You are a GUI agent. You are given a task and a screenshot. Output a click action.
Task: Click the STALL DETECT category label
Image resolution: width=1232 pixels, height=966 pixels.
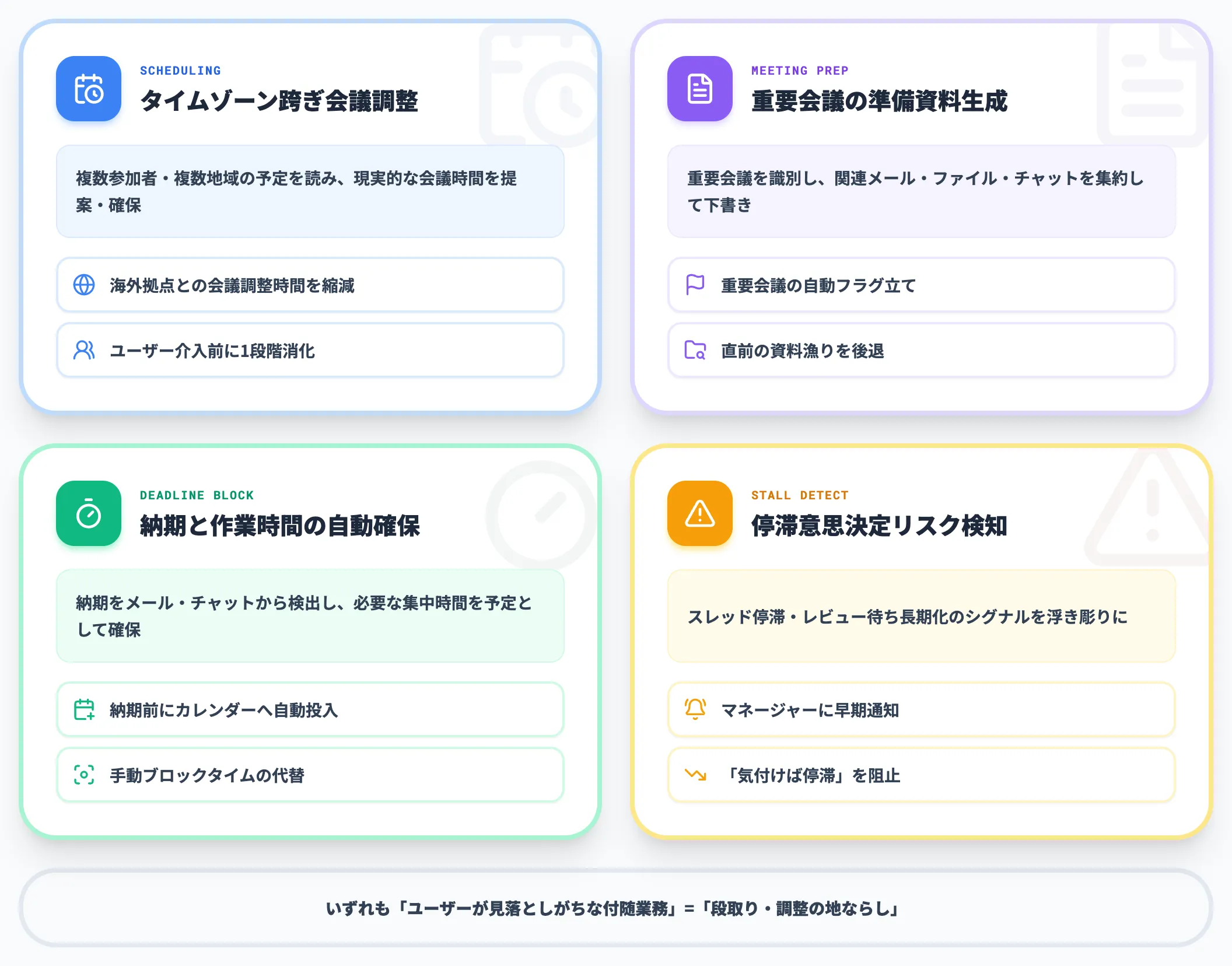[800, 495]
